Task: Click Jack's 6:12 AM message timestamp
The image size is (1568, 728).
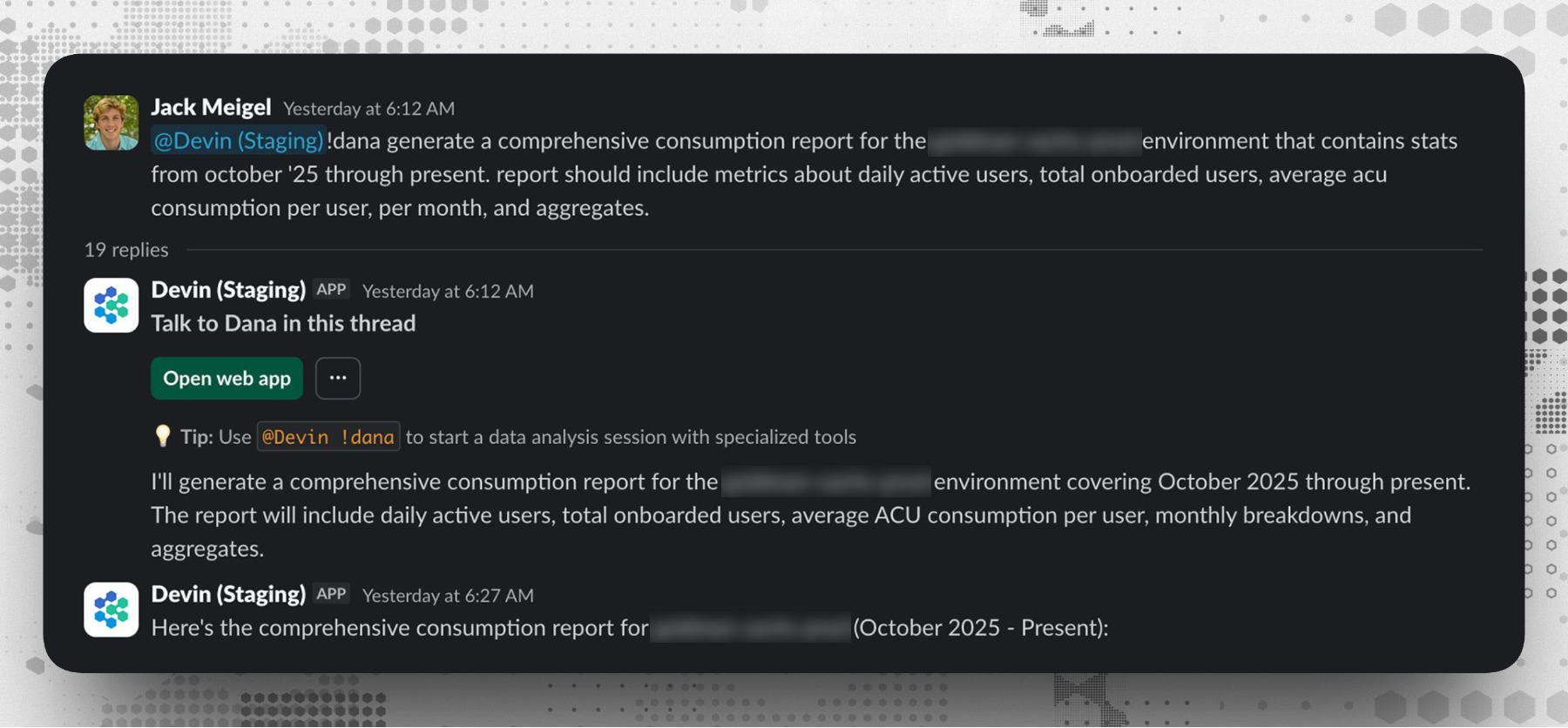Action: 368,109
